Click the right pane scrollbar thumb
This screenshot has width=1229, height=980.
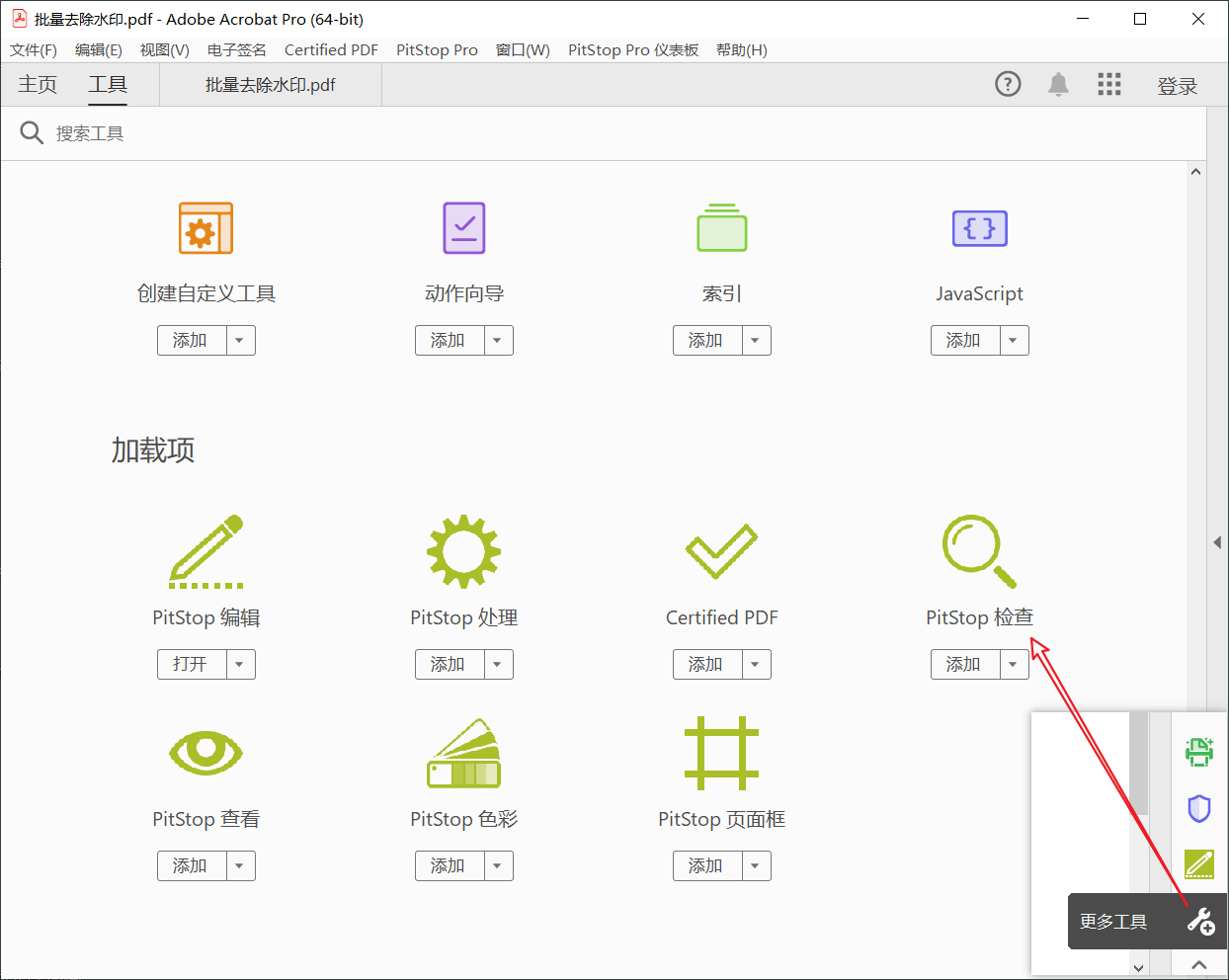(1139, 763)
